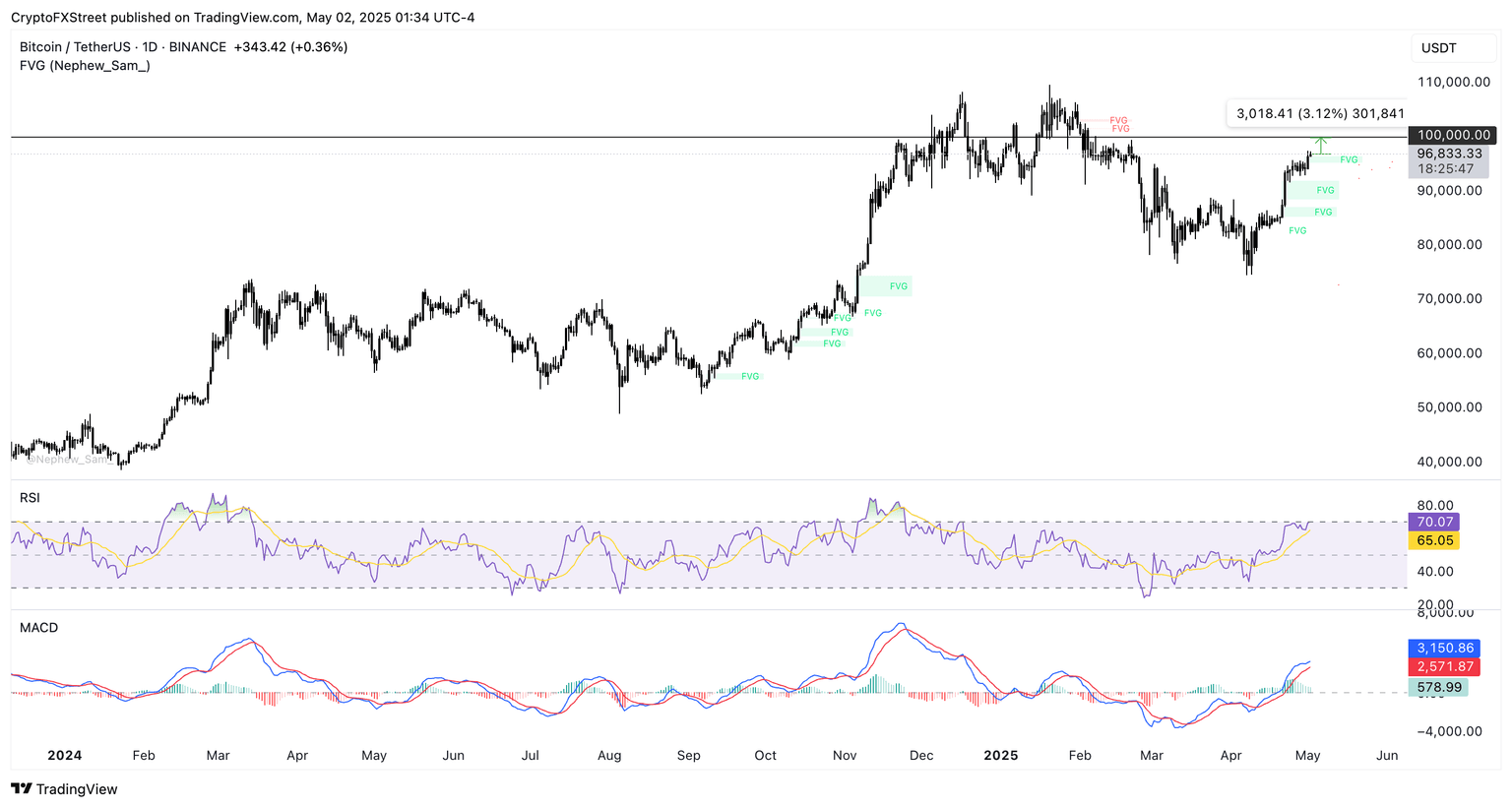The height and width of the screenshot is (808, 1512).
Task: Select the RSI pane title
Action: (30, 498)
